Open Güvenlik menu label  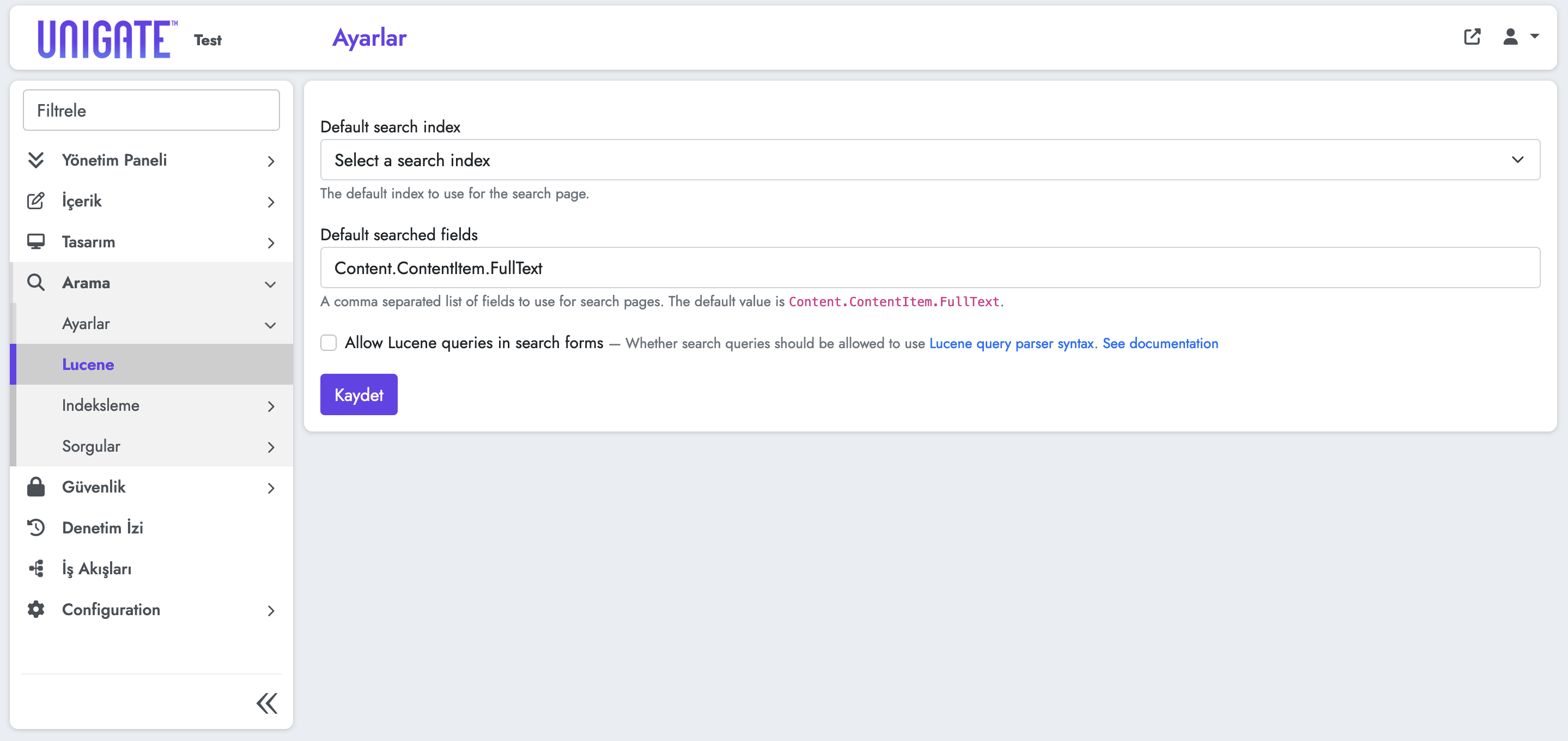pos(94,487)
